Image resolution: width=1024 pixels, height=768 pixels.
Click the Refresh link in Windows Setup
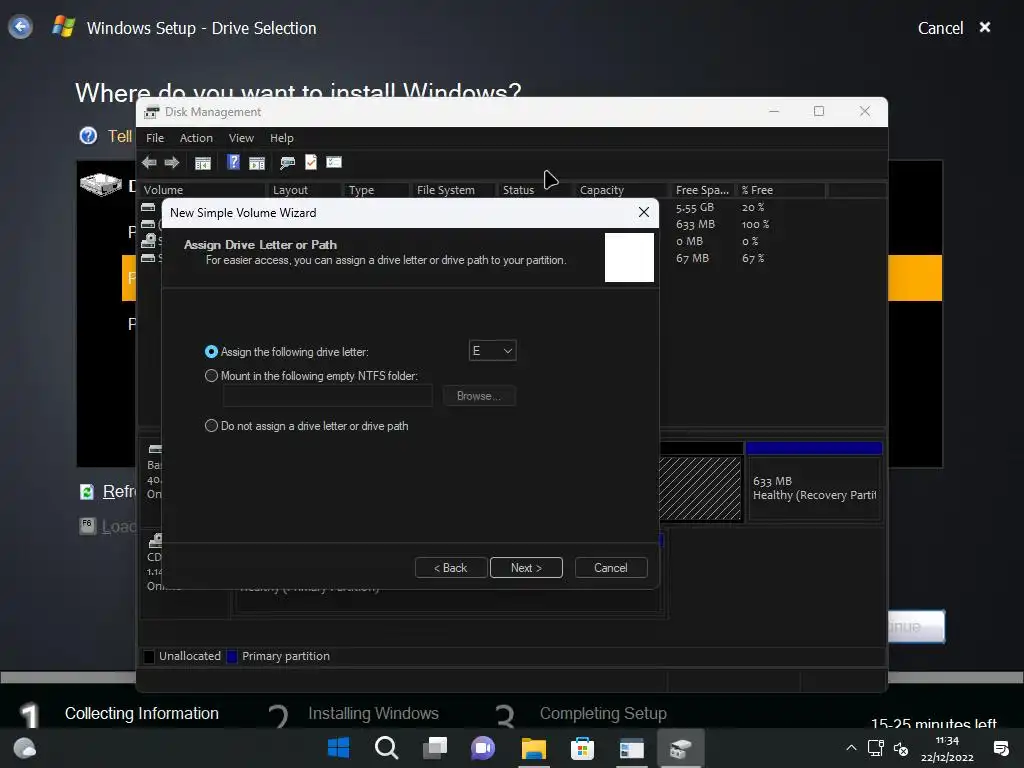118,491
